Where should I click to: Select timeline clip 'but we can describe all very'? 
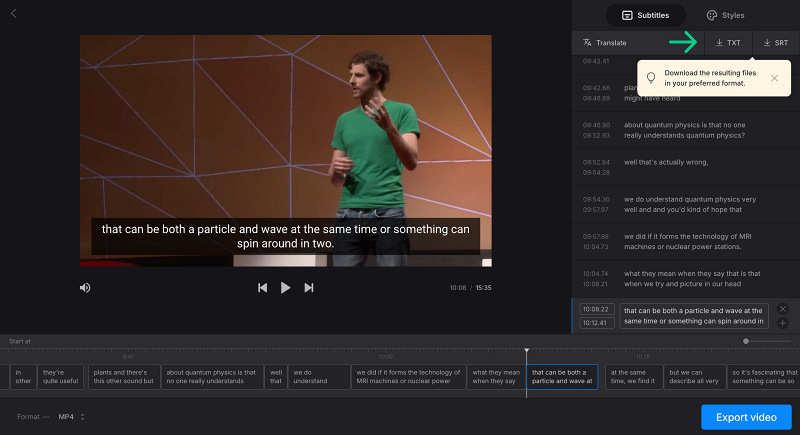pyautogui.click(x=695, y=377)
